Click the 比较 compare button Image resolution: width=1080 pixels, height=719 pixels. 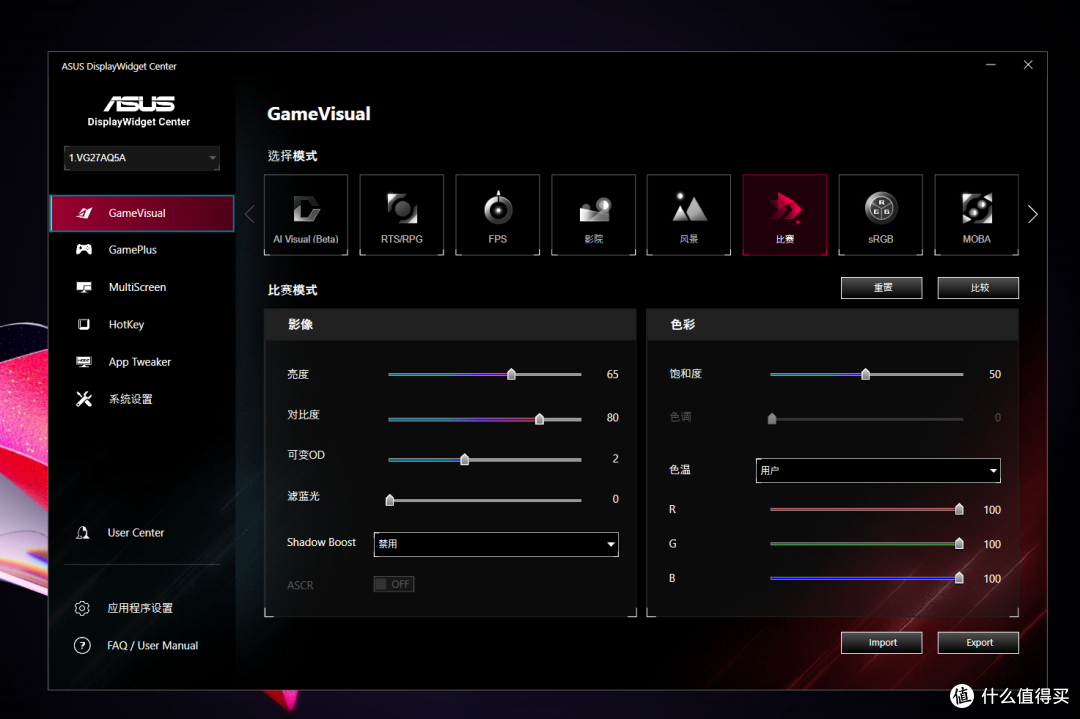click(x=978, y=288)
